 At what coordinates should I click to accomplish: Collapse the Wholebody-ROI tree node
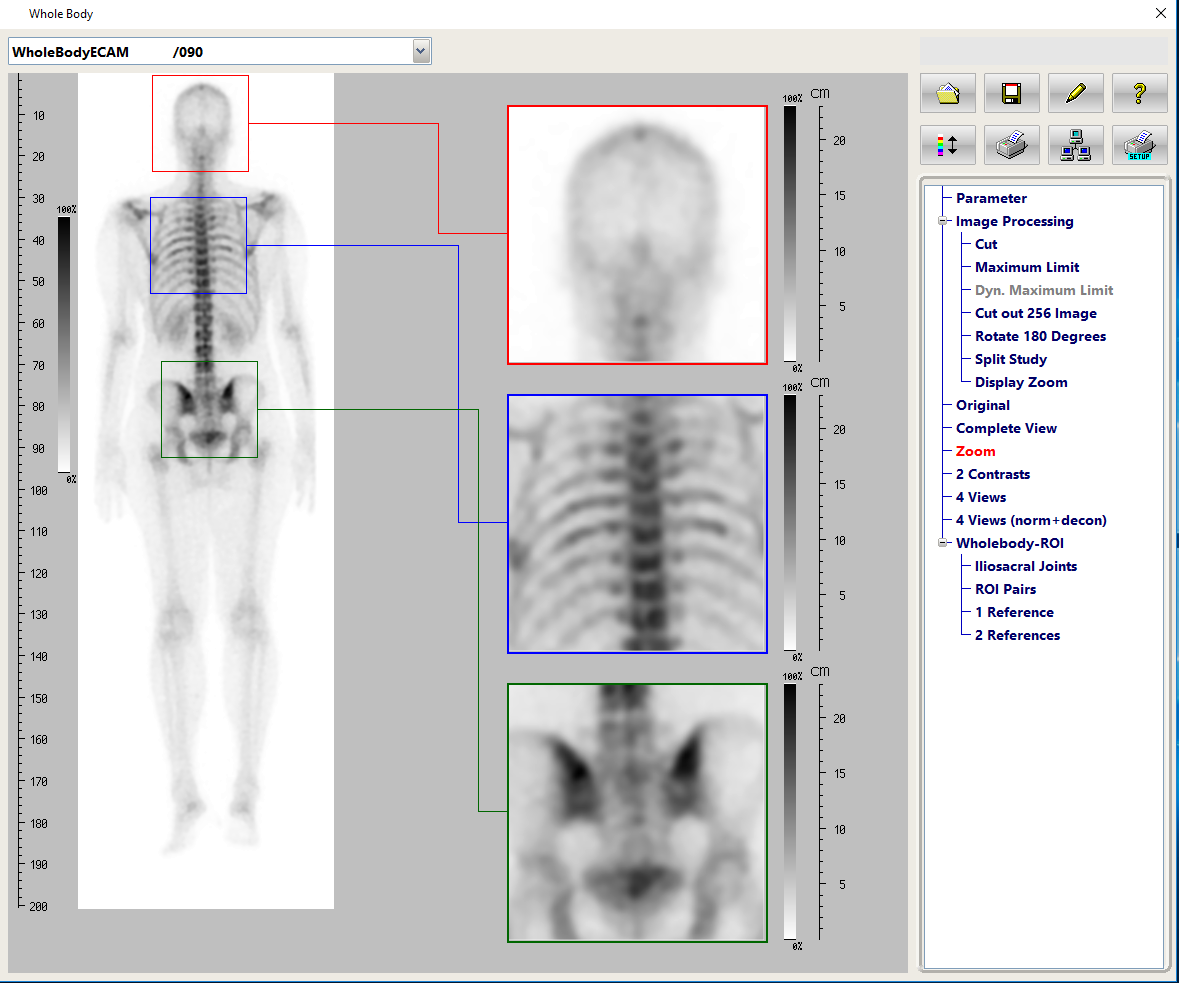pos(943,544)
